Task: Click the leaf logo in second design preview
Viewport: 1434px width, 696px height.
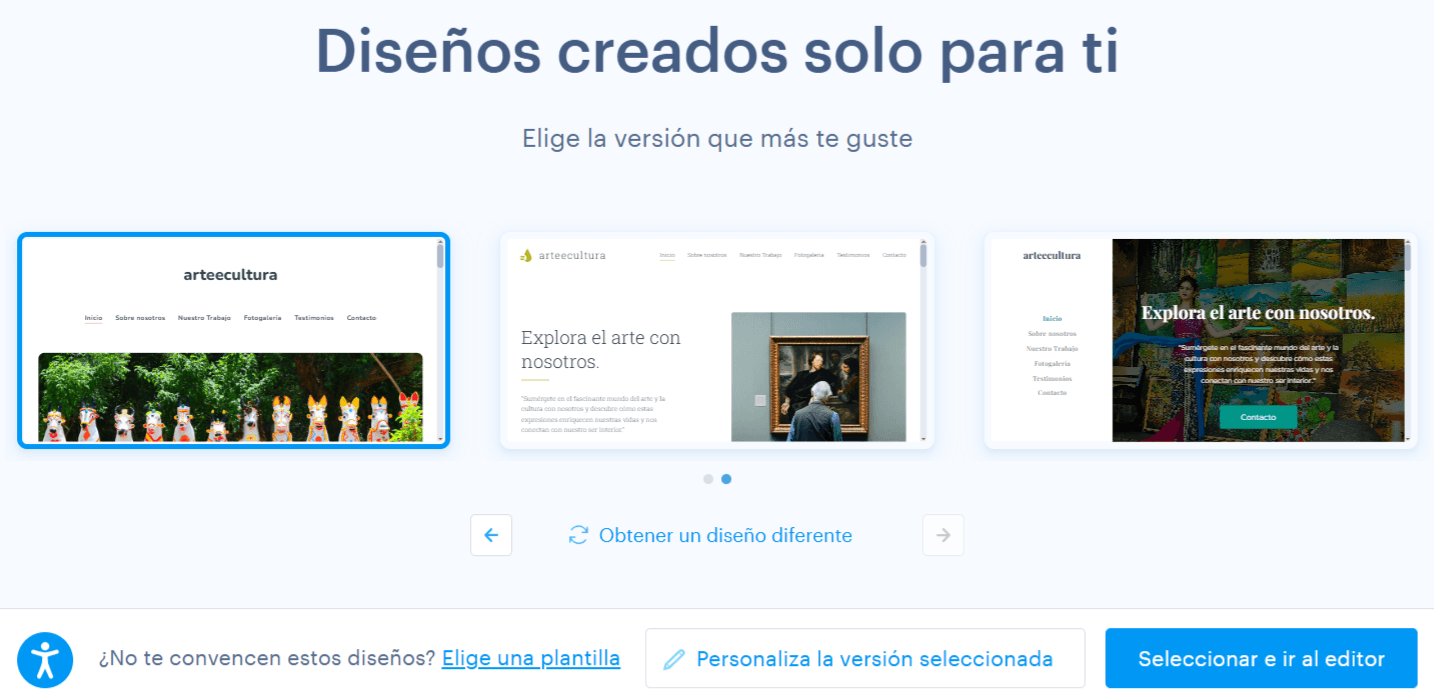Action: coord(526,256)
